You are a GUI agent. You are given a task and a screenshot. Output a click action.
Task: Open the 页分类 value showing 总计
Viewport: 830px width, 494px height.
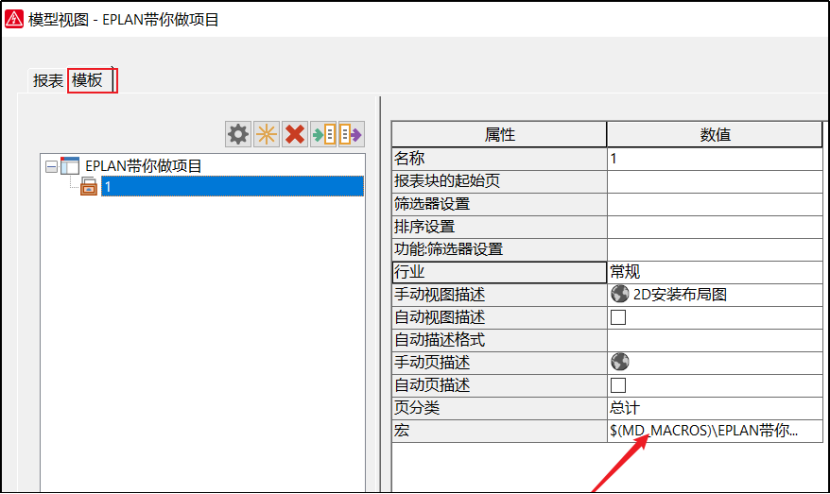(715, 408)
